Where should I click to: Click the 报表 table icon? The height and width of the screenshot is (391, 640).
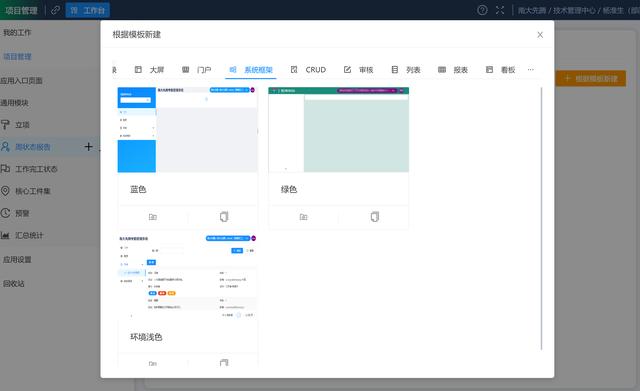[442, 69]
